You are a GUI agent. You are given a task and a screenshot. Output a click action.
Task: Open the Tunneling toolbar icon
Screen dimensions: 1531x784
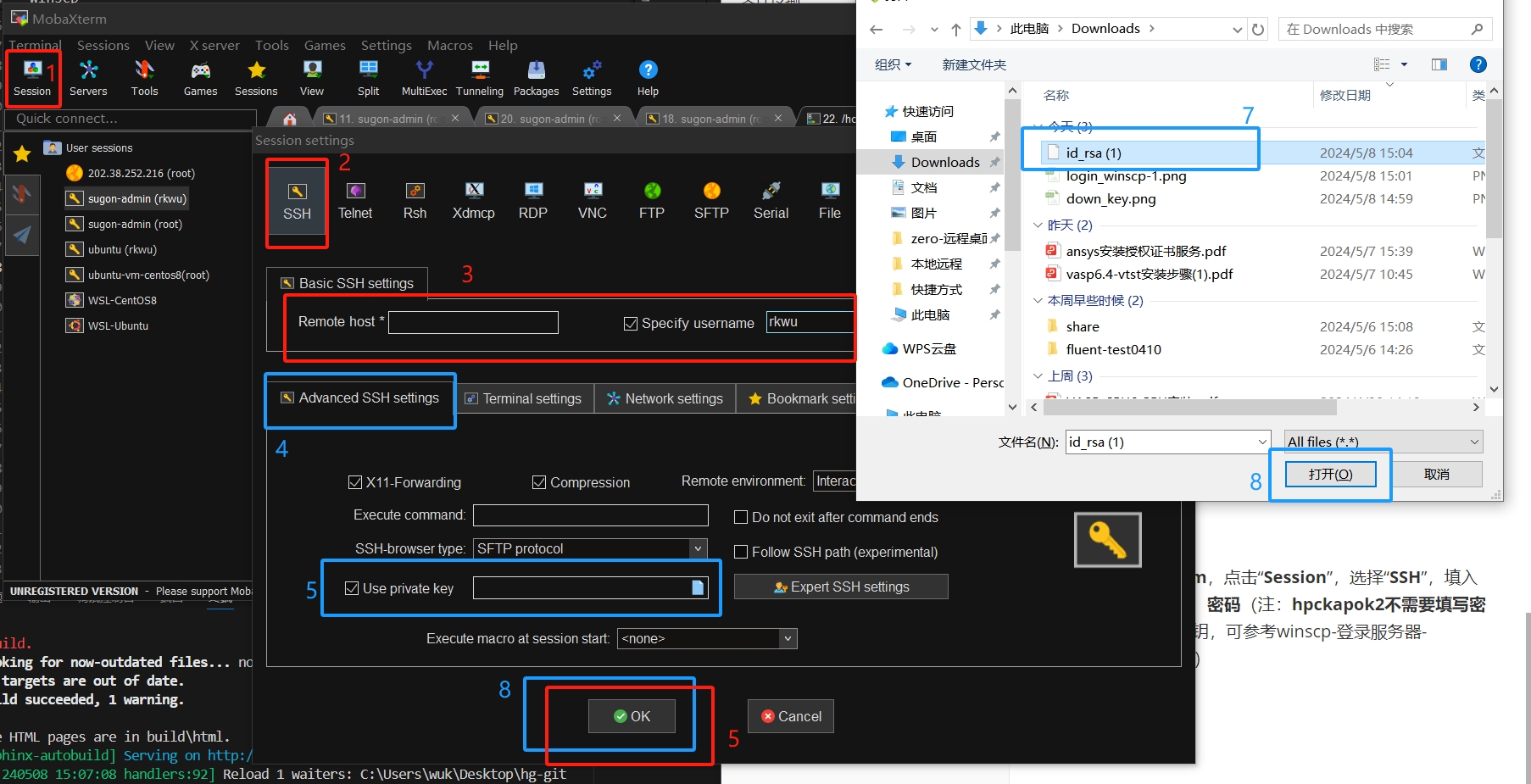coord(480,78)
